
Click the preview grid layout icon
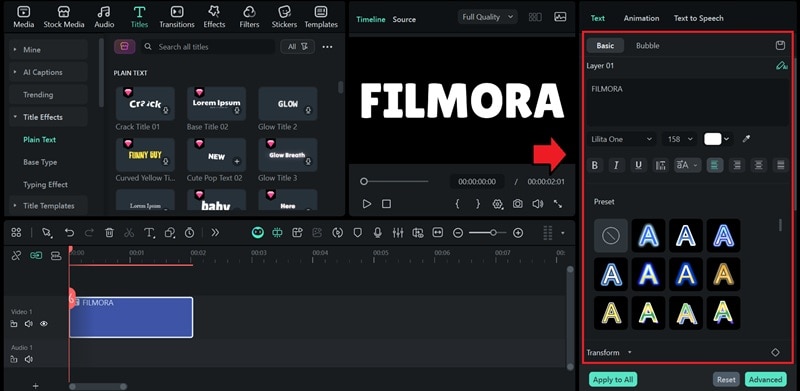535,17
